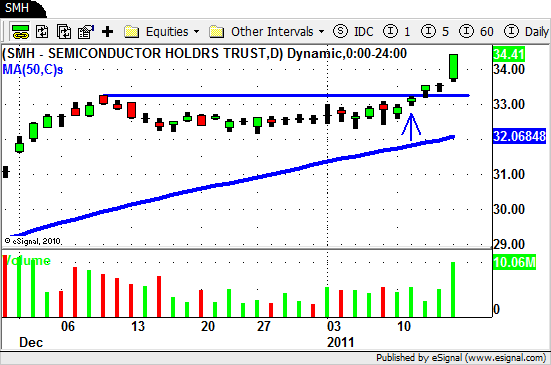This screenshot has width=551, height=365.
Task: Switch to the Daily interval
Action: click(526, 32)
